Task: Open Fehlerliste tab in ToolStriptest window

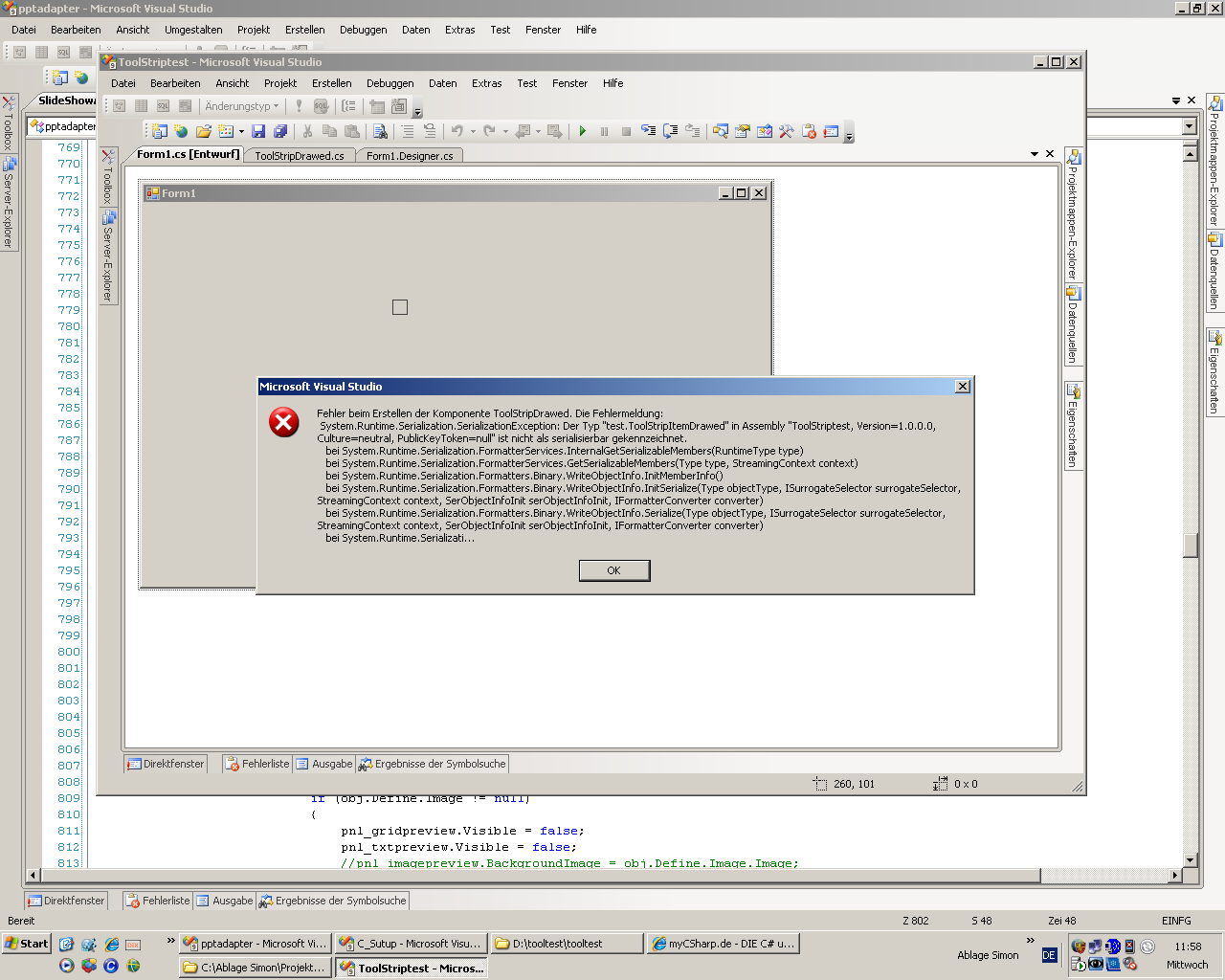Action: (256, 764)
